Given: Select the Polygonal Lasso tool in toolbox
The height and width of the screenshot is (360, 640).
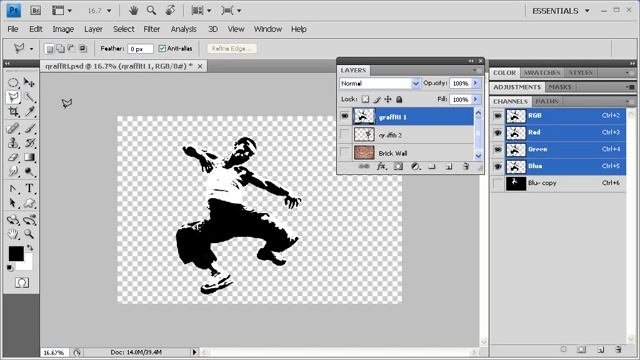Looking at the screenshot, I should tap(13, 97).
